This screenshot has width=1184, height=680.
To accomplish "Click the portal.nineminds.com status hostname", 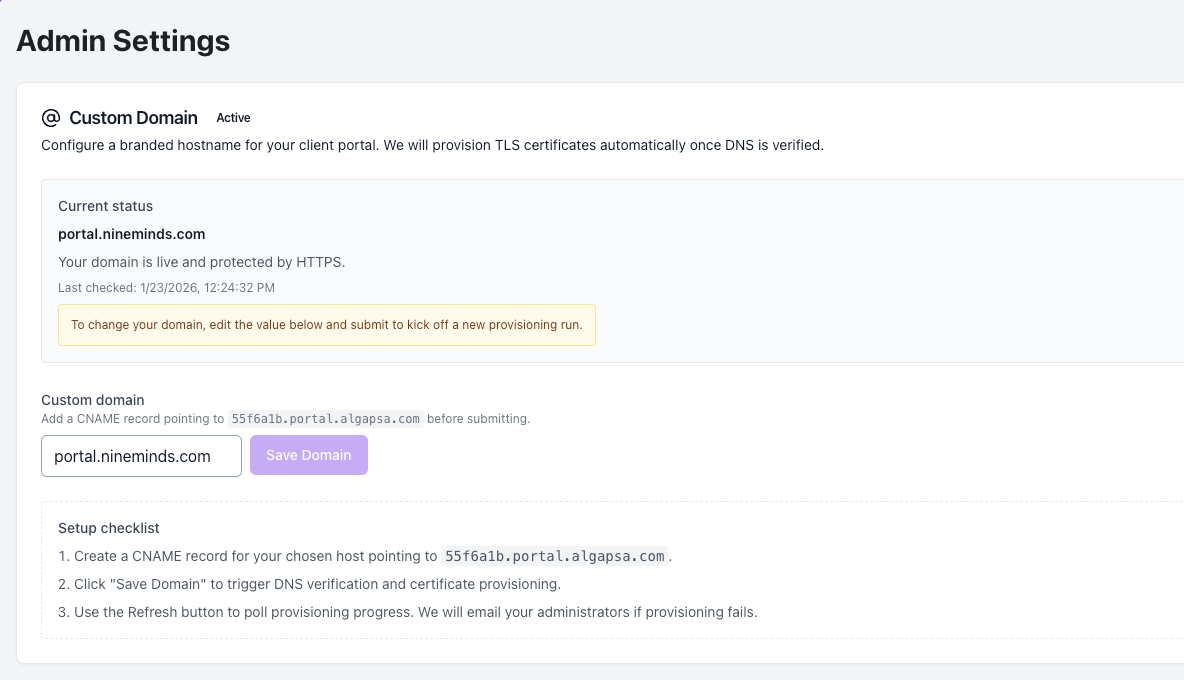I will 131,234.
